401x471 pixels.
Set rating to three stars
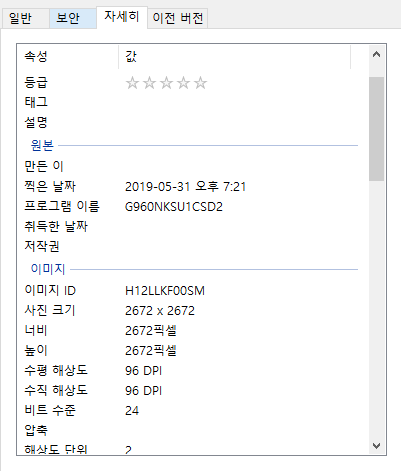166,83
